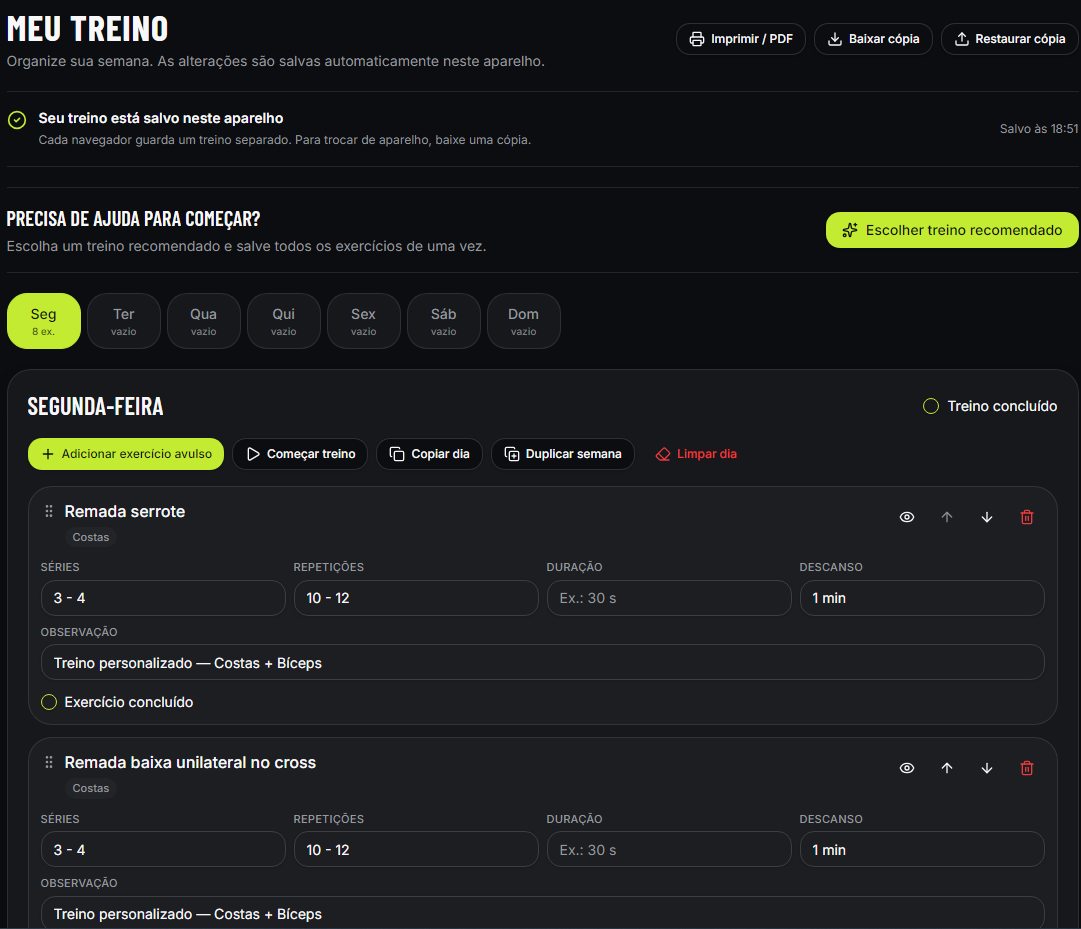Click the PRECISA DE AJUDA PARA COMEÇAR? heading
The width and height of the screenshot is (1081, 929).
tap(133, 219)
